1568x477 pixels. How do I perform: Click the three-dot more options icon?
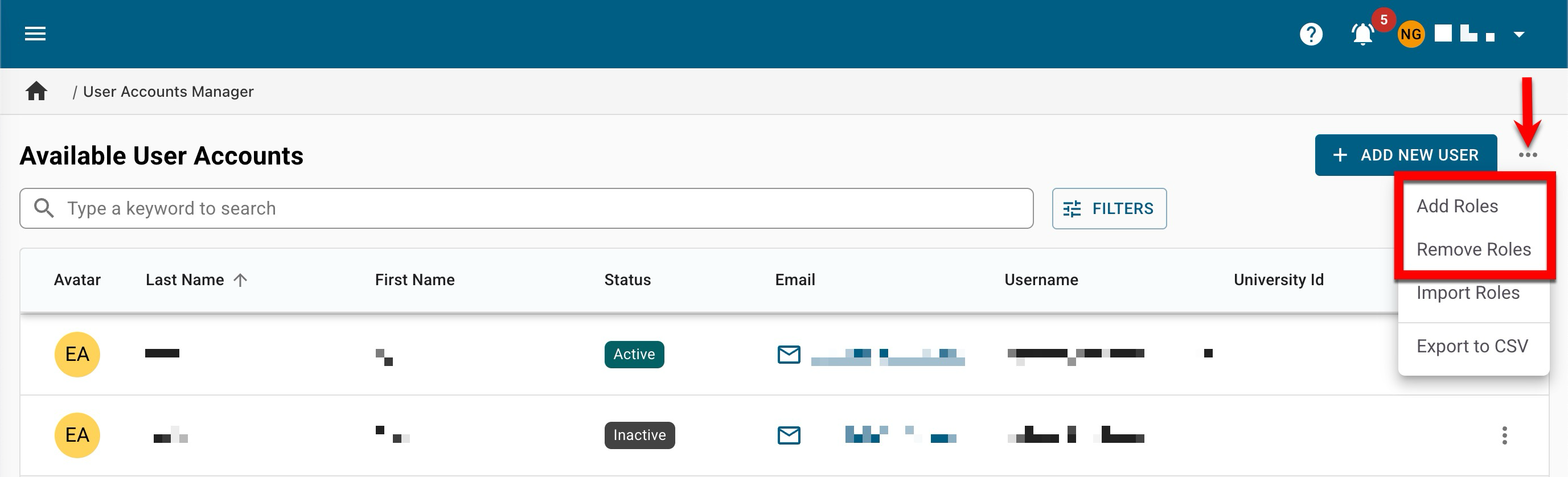1527,155
